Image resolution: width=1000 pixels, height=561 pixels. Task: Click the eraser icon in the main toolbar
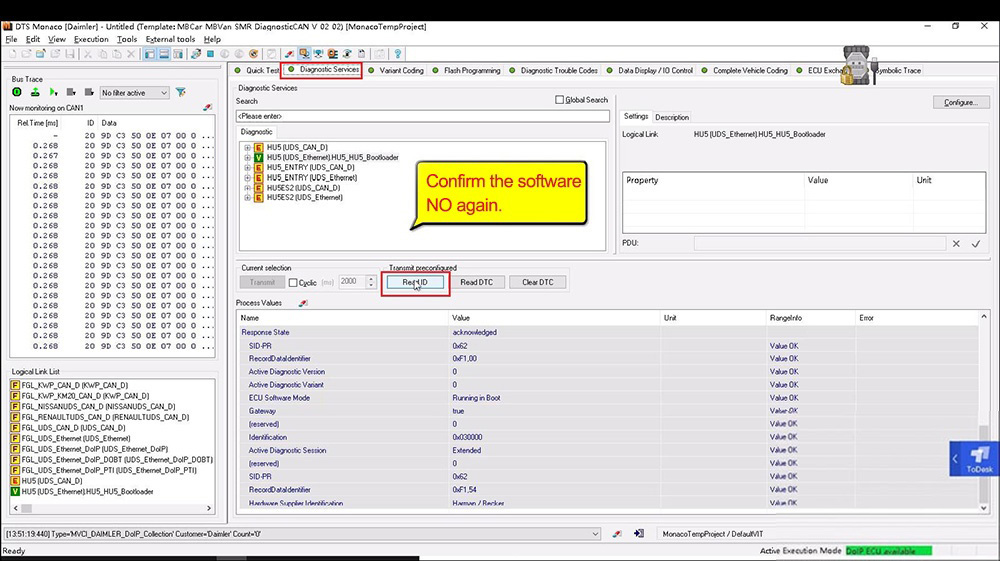pyautogui.click(x=289, y=54)
